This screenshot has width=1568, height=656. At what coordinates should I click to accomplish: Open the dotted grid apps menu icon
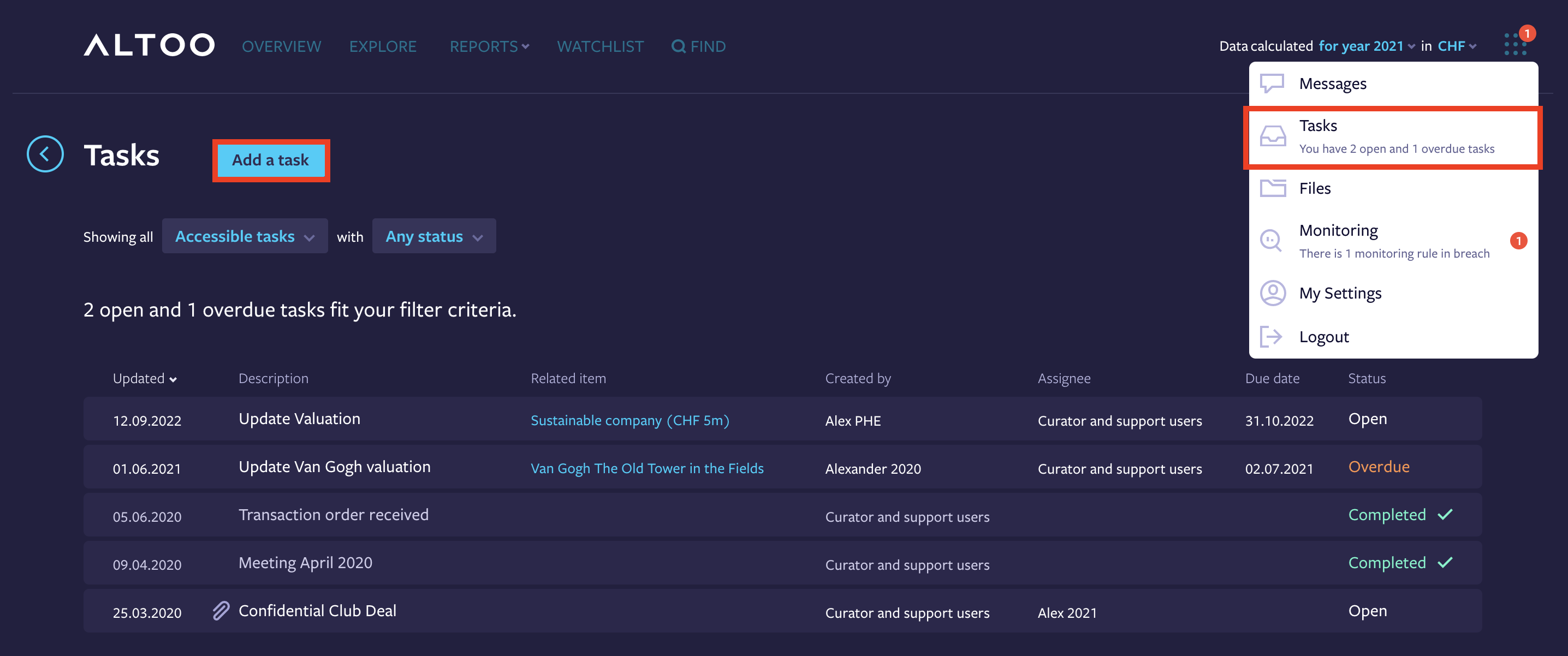click(x=1515, y=44)
